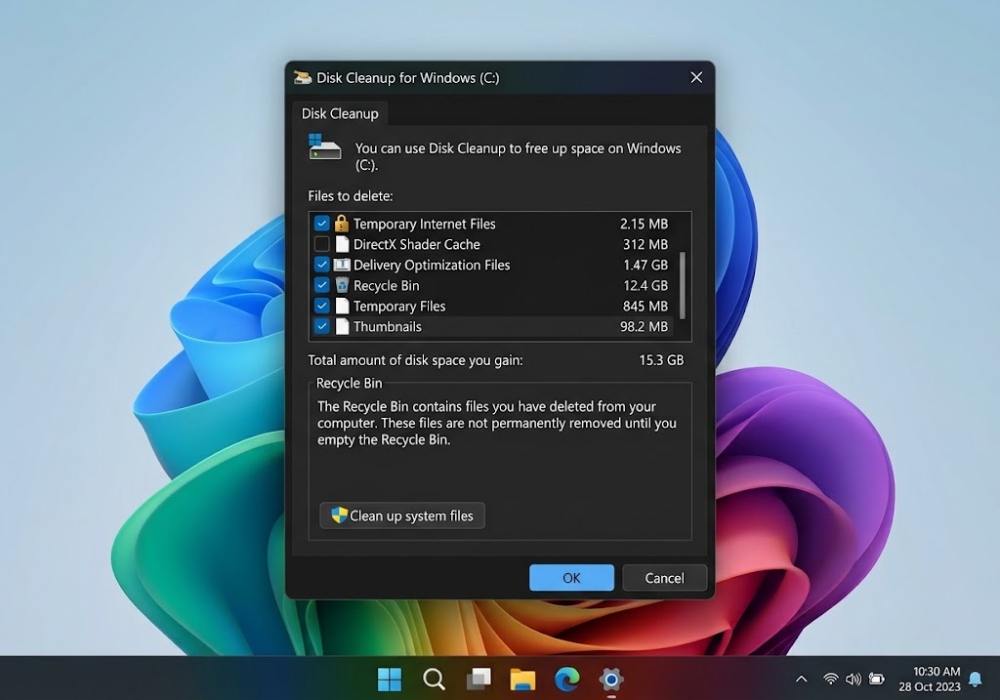Screen dimensions: 1000x700
Task: Click the 12.4 GB size value
Action: 645,286
